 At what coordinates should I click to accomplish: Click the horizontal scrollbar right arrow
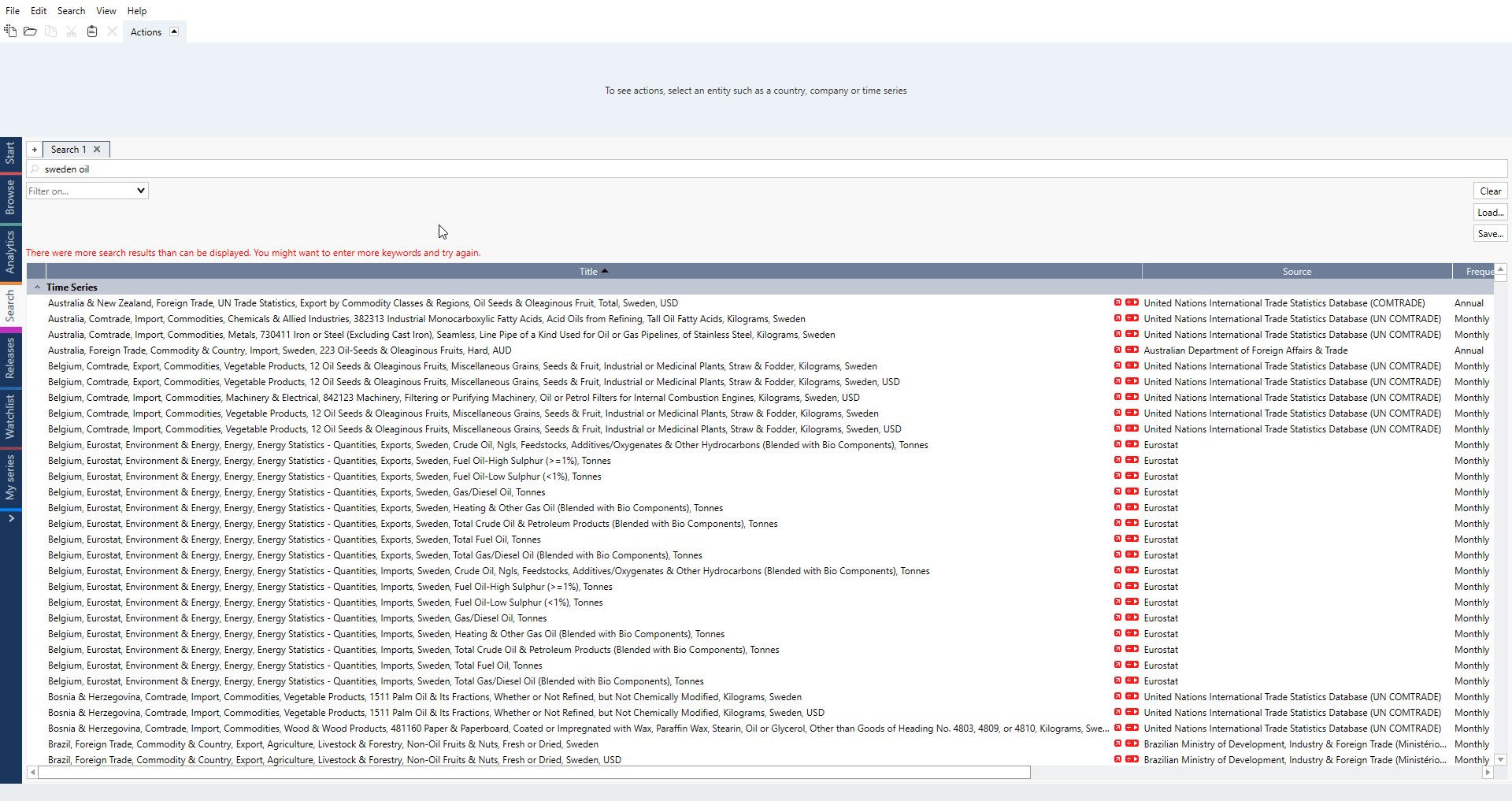1488,773
